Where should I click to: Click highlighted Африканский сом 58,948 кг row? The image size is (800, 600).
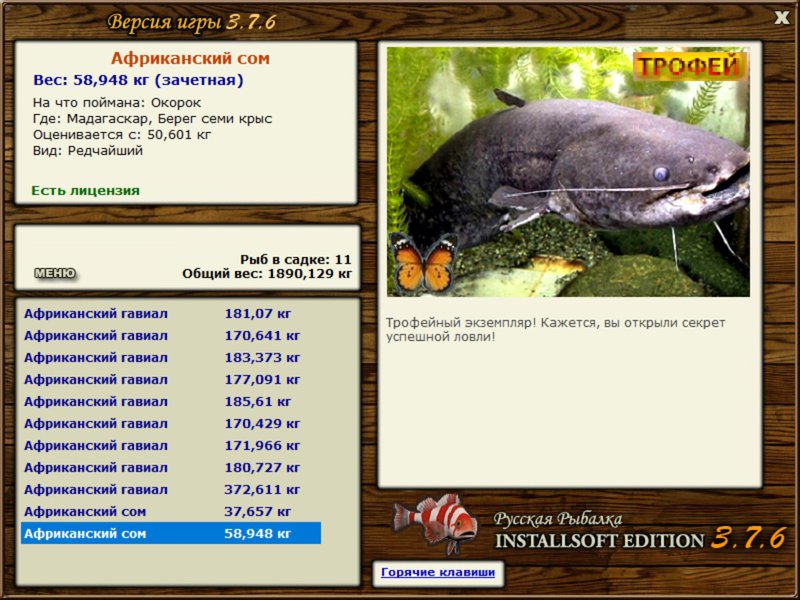(171, 533)
